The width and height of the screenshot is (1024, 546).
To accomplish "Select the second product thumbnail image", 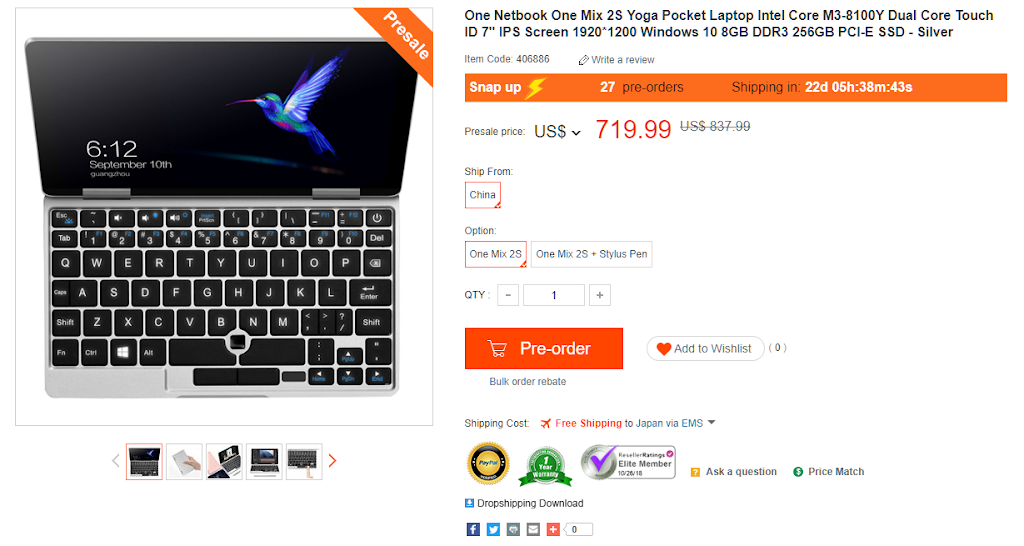I will [x=184, y=461].
